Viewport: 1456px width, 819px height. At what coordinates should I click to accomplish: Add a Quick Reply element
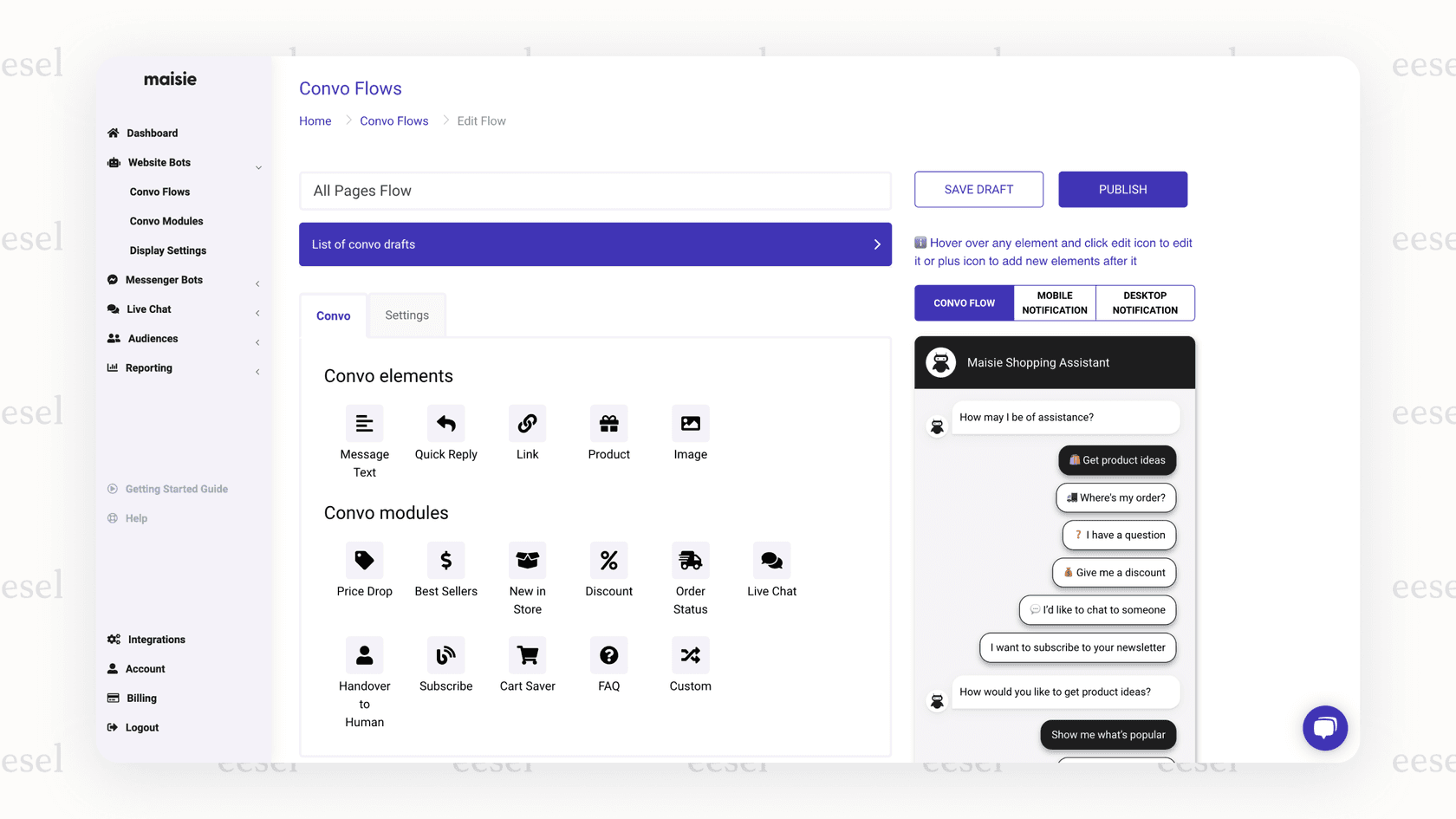[x=445, y=432]
